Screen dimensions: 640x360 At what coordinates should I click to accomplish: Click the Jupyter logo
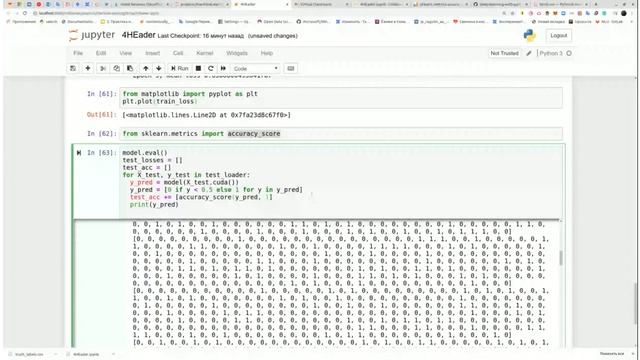click(x=92, y=35)
